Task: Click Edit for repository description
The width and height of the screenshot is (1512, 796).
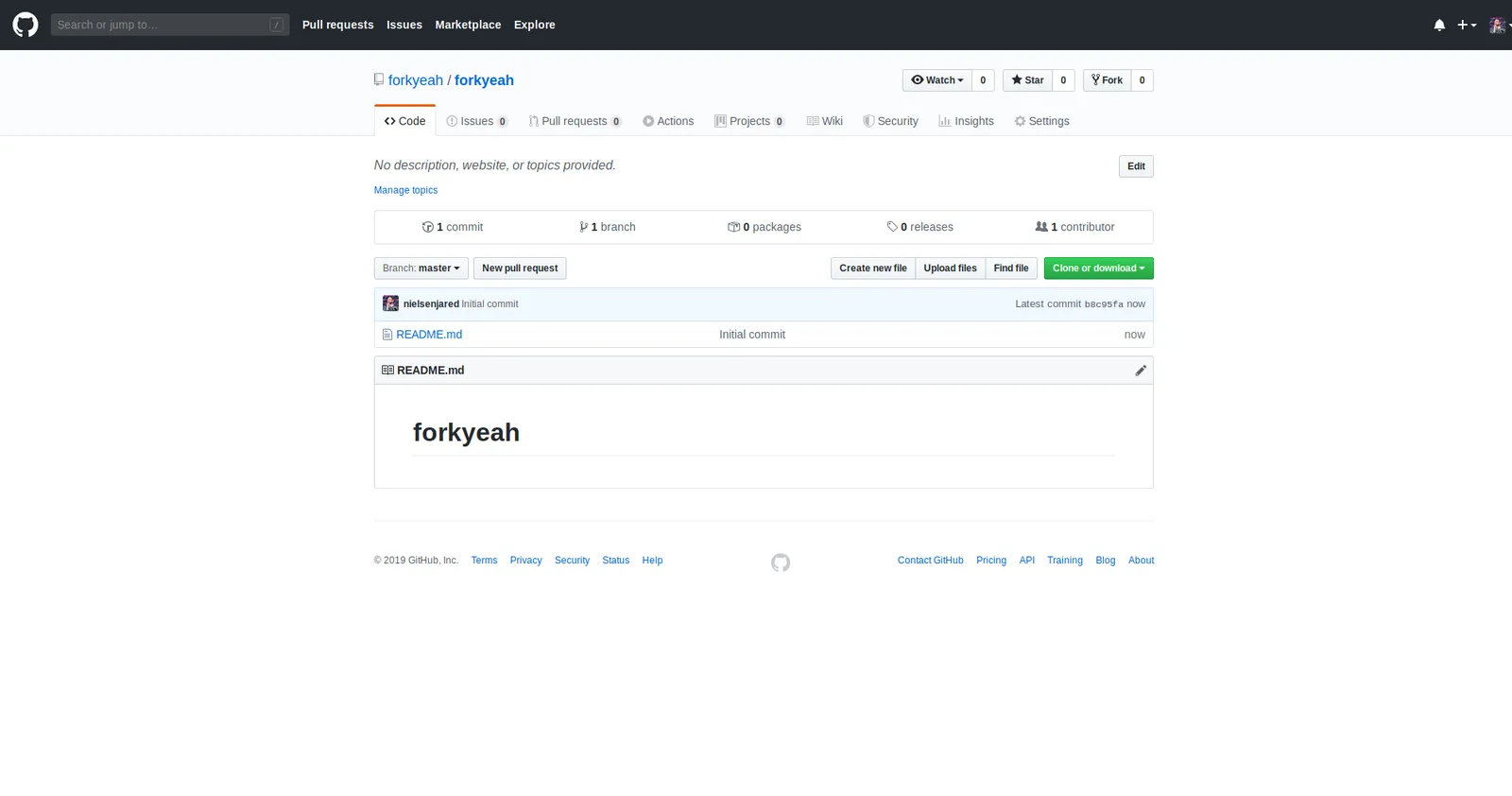Action: click(x=1136, y=166)
